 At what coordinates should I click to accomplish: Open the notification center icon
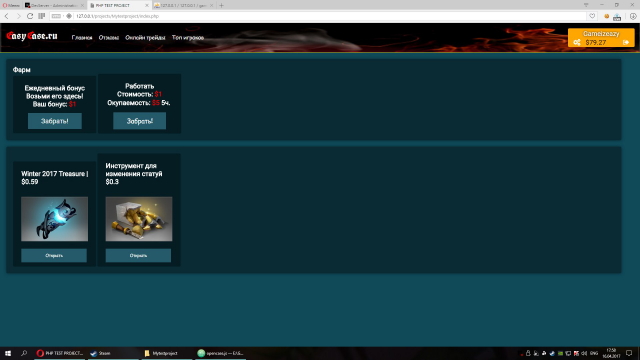[629, 353]
